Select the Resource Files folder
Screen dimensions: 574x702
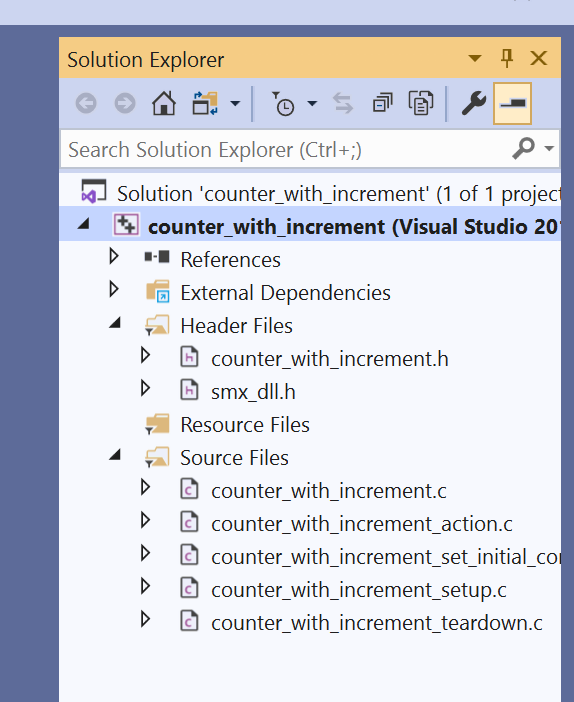tap(245, 425)
